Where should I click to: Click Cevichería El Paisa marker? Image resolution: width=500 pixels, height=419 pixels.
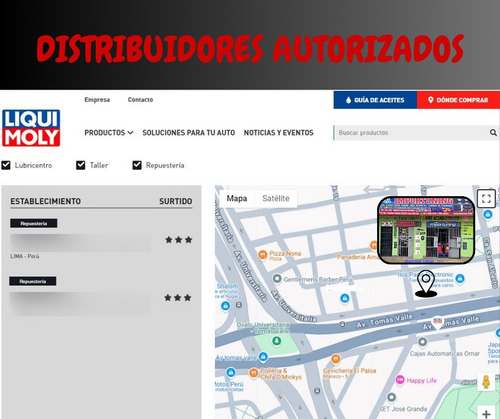(336, 359)
